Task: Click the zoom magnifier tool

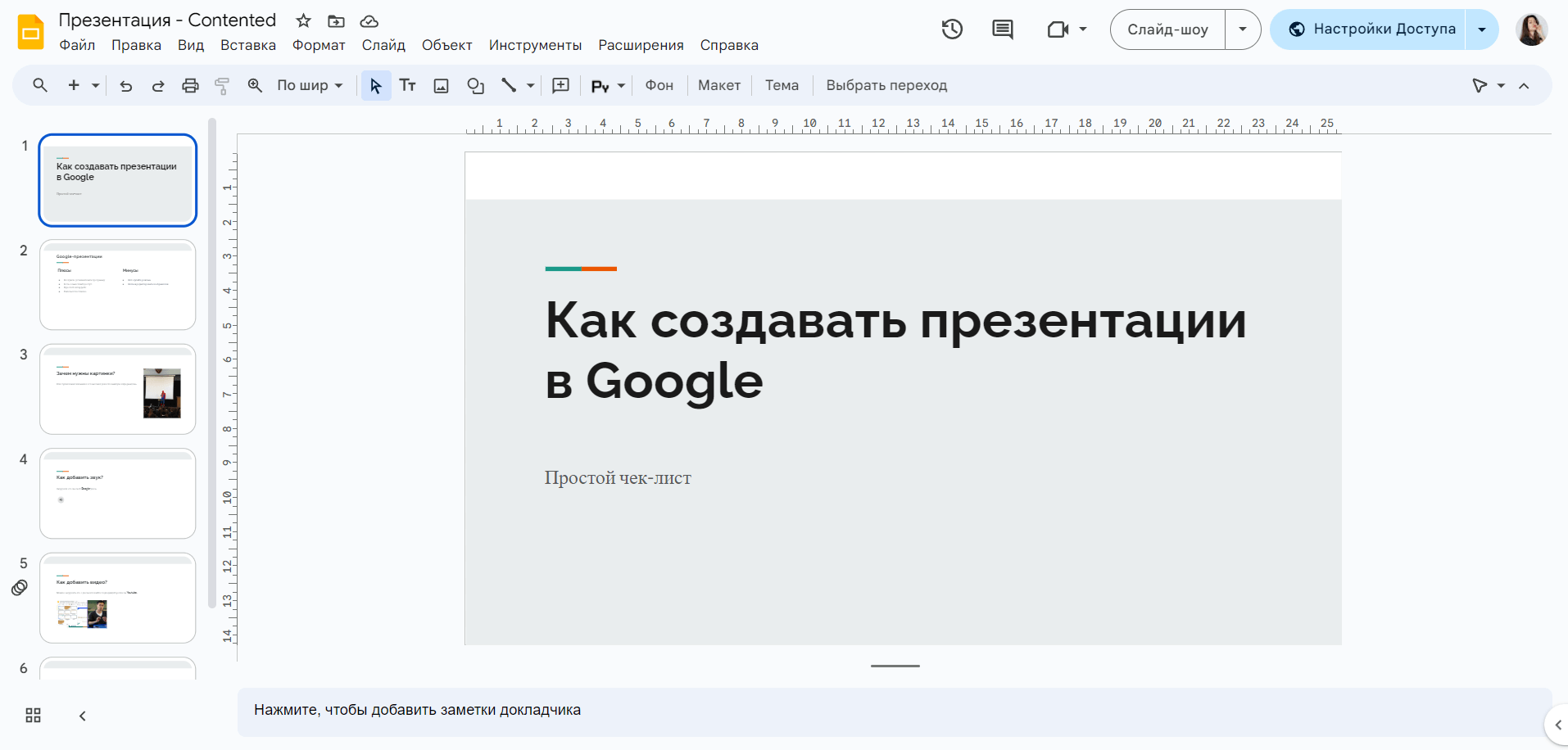Action: (x=255, y=85)
